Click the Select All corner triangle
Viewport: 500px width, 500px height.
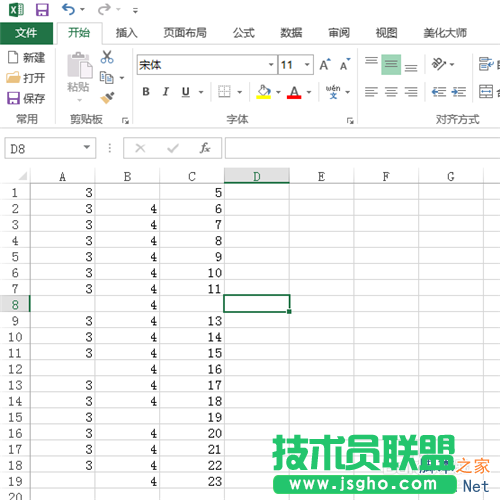pyautogui.click(x=22, y=176)
